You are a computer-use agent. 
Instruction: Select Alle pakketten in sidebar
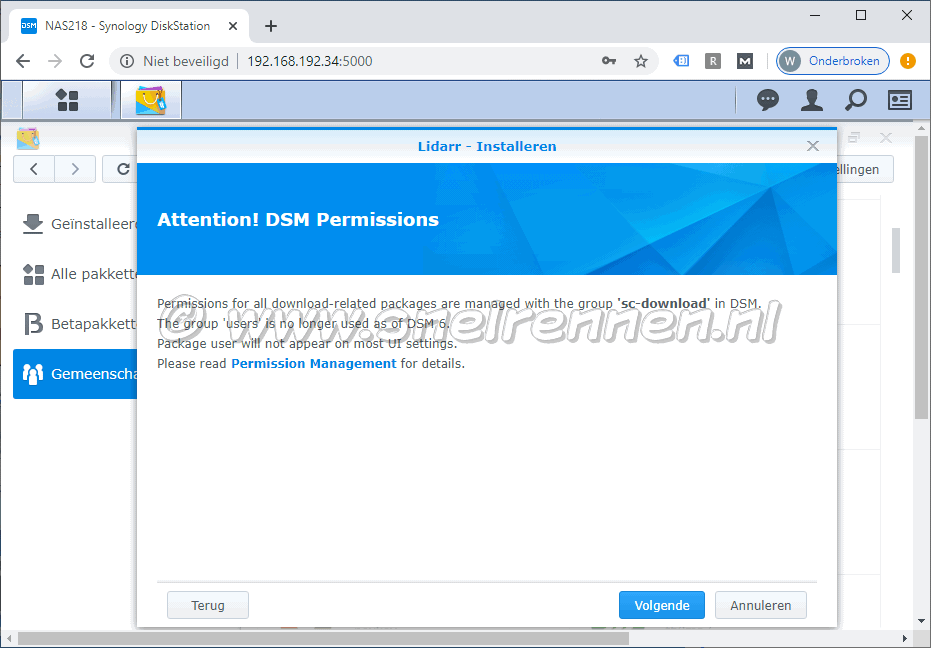coord(75,274)
